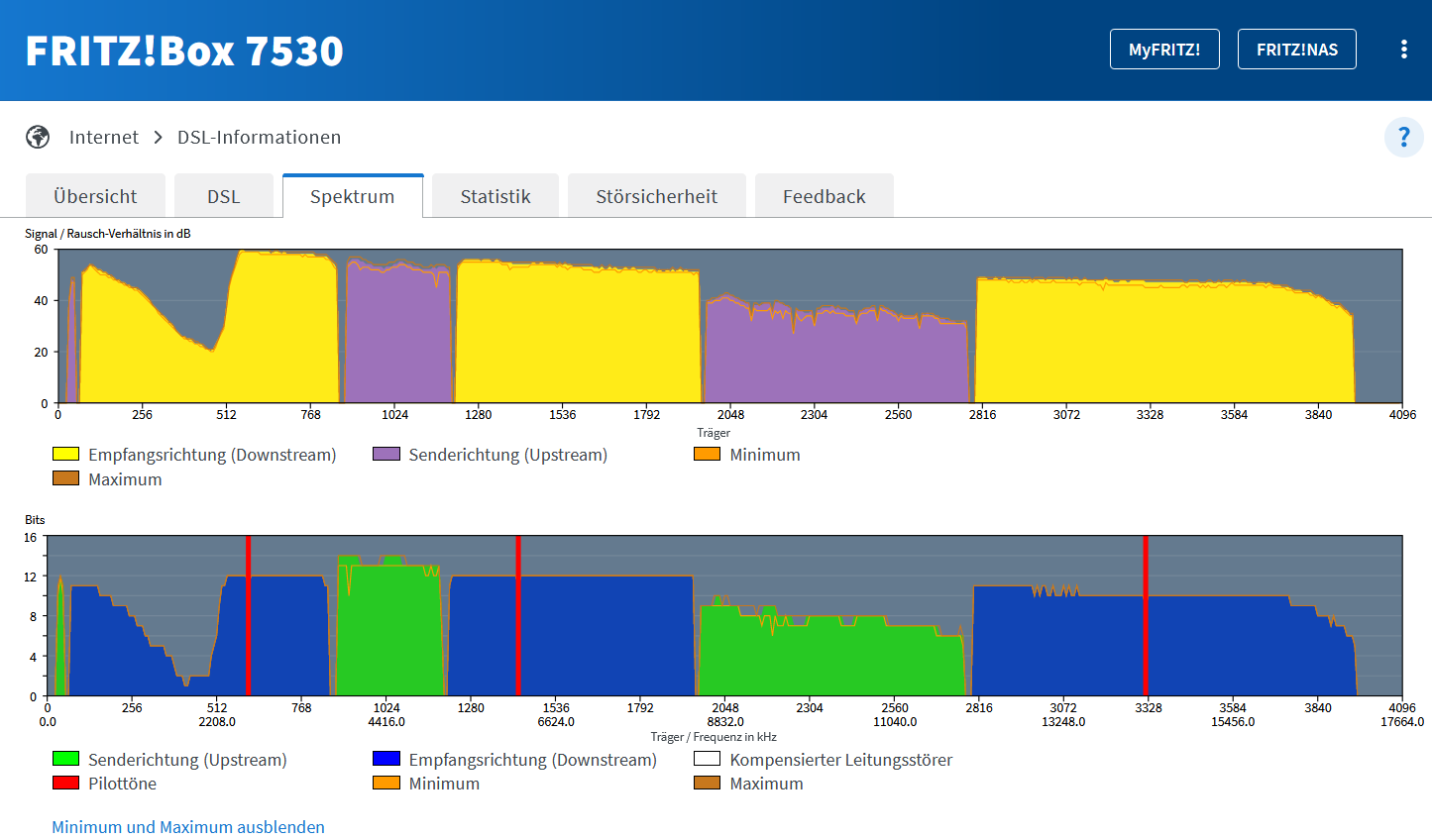This screenshot has height=840, width=1432.
Task: Click the globe Internet icon
Action: 38,137
